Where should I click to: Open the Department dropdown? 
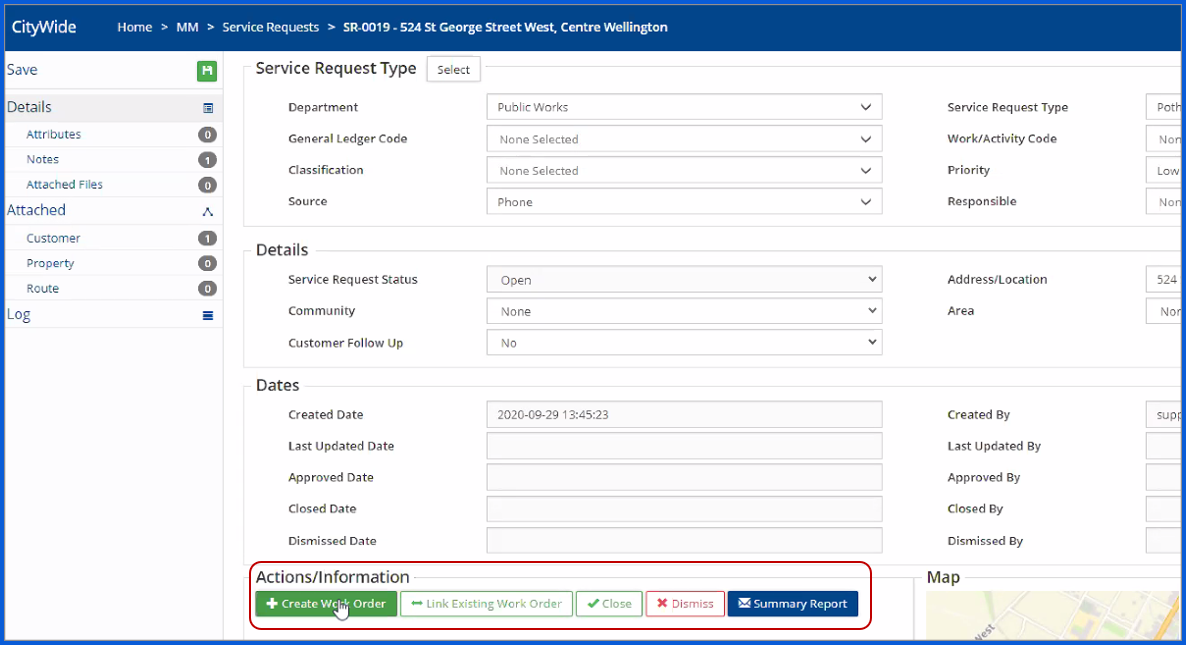click(684, 108)
